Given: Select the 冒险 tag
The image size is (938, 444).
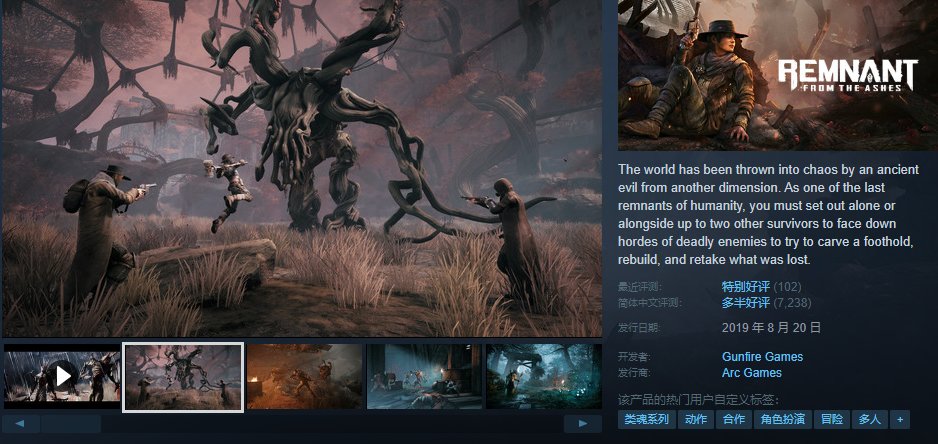Looking at the screenshot, I should click(x=832, y=419).
